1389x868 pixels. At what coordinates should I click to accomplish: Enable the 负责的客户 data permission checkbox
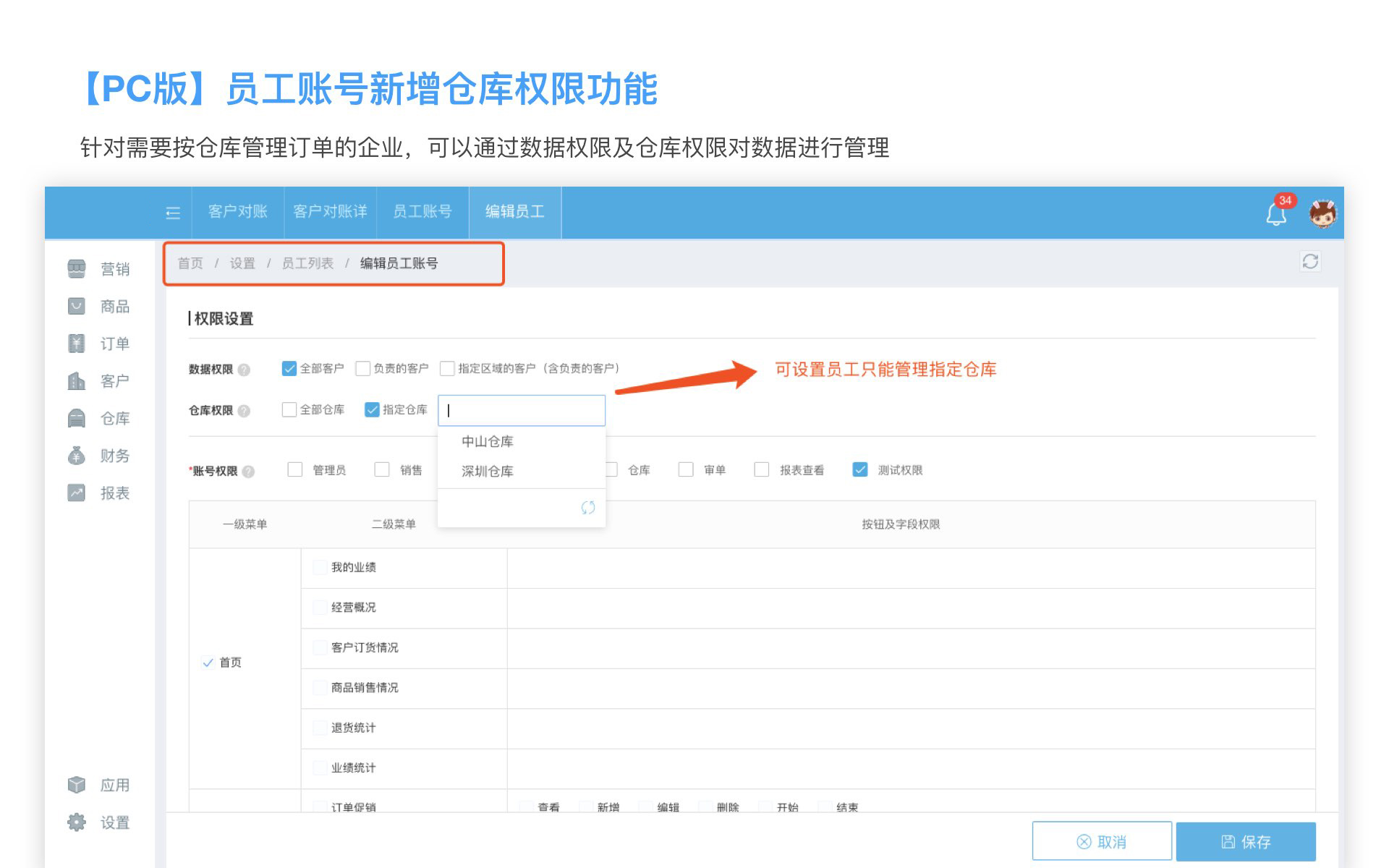(x=363, y=369)
